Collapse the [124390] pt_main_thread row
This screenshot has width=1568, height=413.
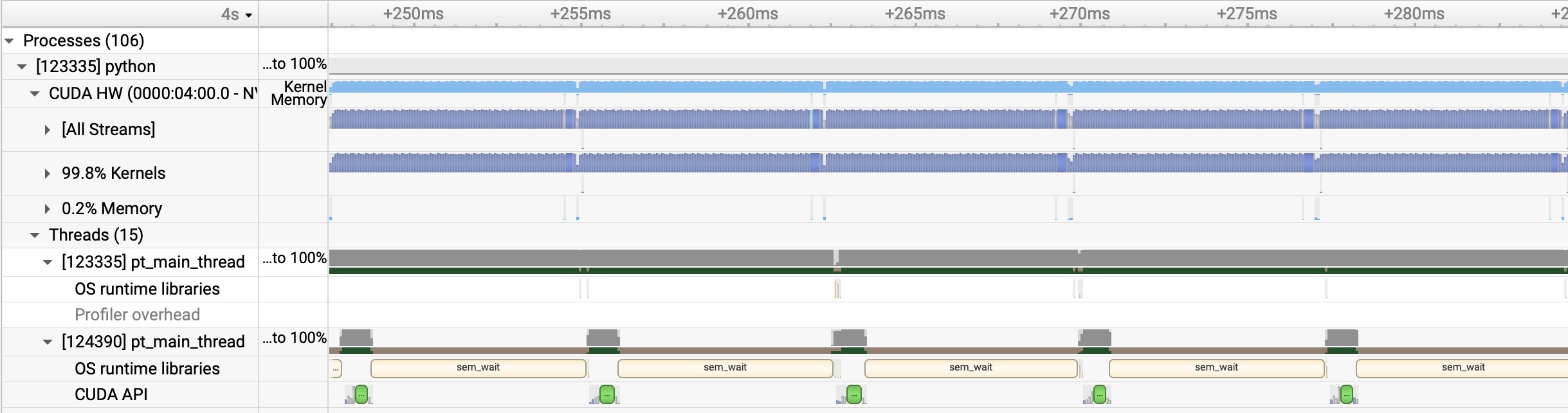48,342
